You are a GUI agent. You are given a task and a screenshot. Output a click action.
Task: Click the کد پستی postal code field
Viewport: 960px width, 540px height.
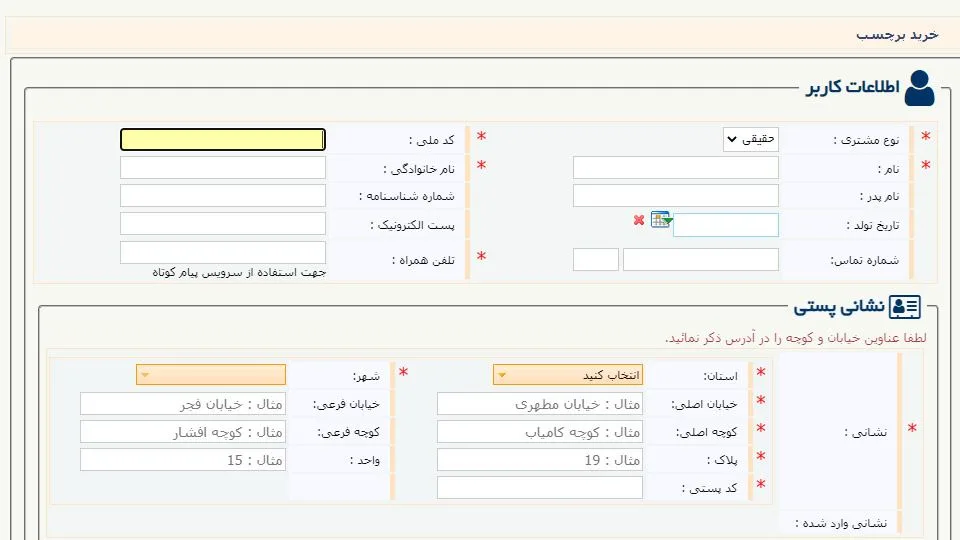(x=540, y=488)
